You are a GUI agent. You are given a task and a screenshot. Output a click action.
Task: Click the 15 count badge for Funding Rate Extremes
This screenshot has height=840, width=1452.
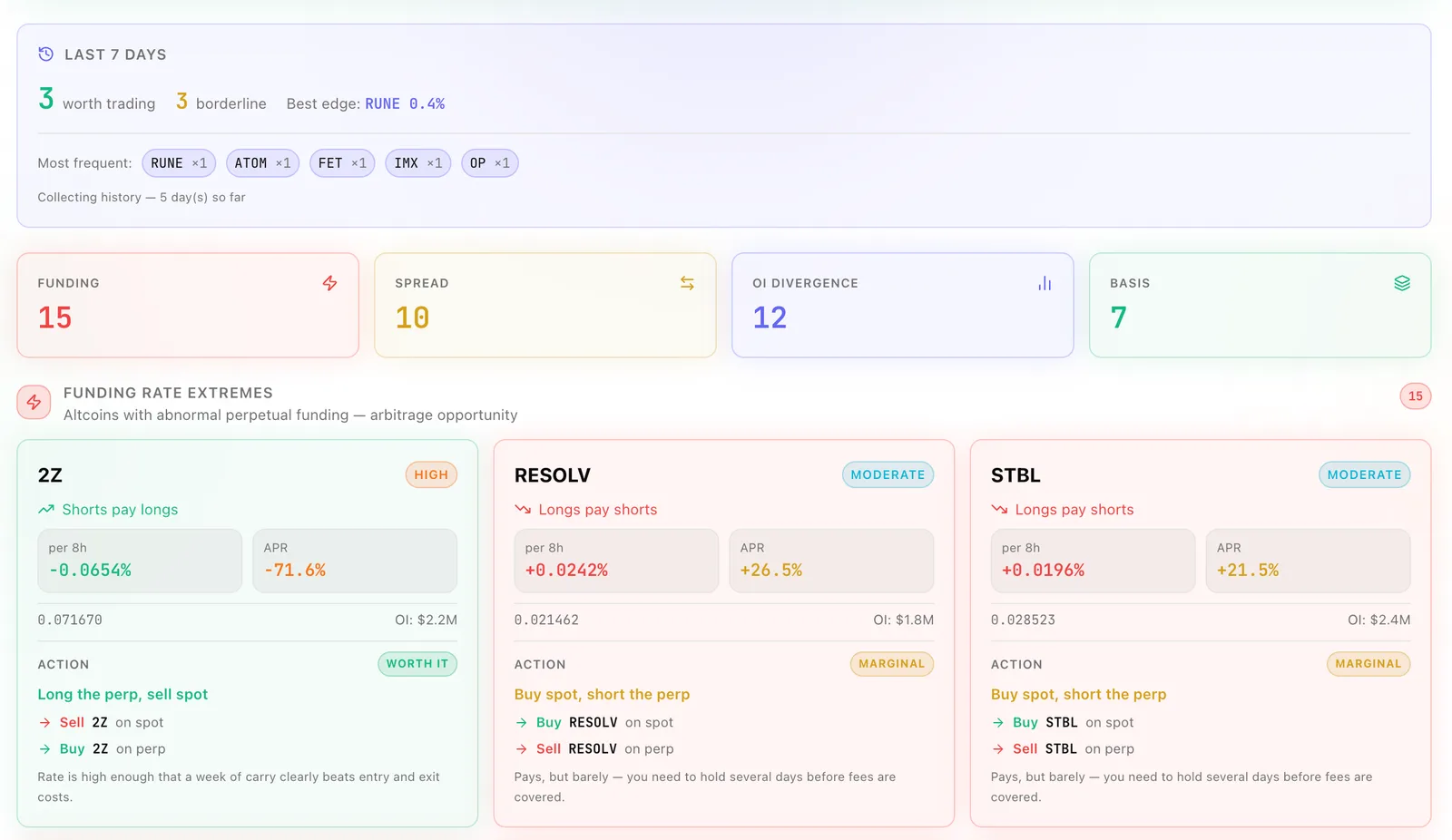coord(1415,396)
